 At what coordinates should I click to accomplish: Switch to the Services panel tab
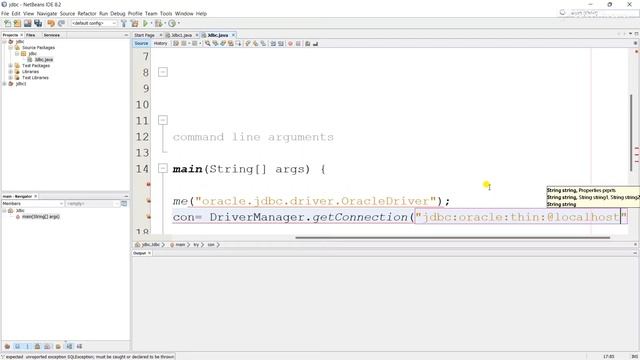pos(51,35)
